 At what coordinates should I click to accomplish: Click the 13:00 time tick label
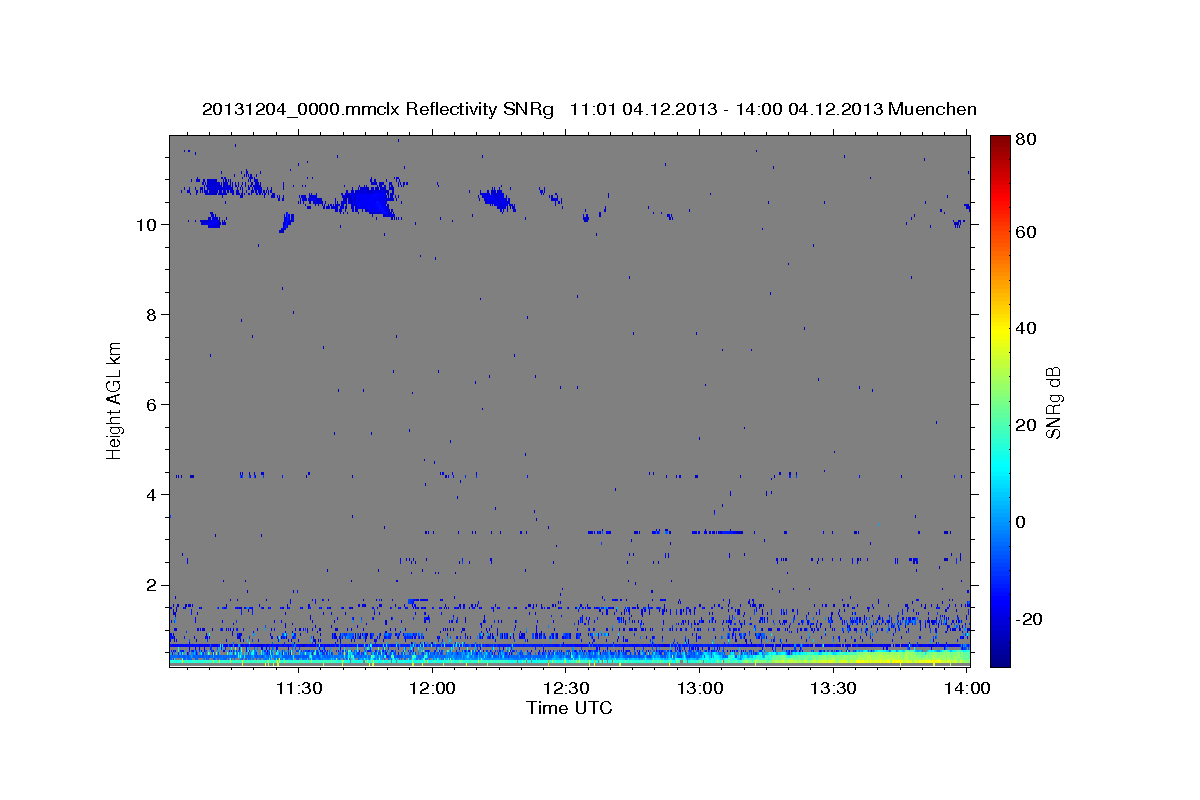pyautogui.click(x=700, y=688)
